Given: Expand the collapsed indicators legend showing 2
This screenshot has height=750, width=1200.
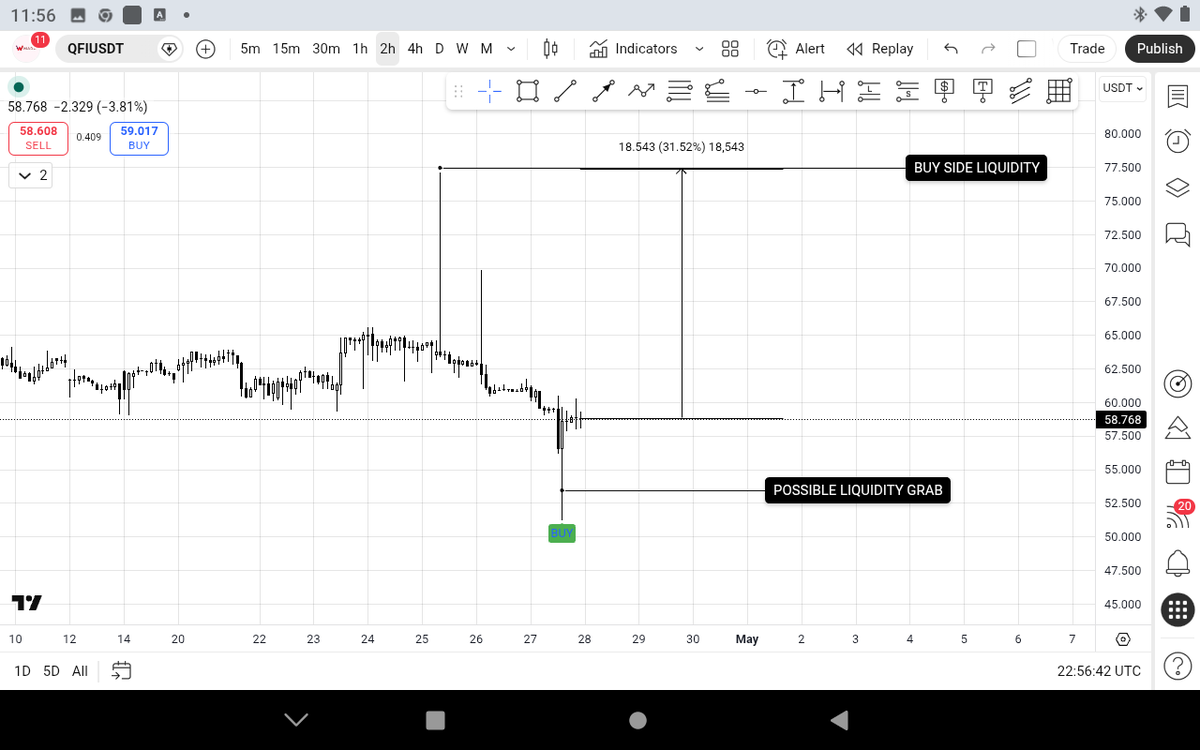Looking at the screenshot, I should point(32,176).
